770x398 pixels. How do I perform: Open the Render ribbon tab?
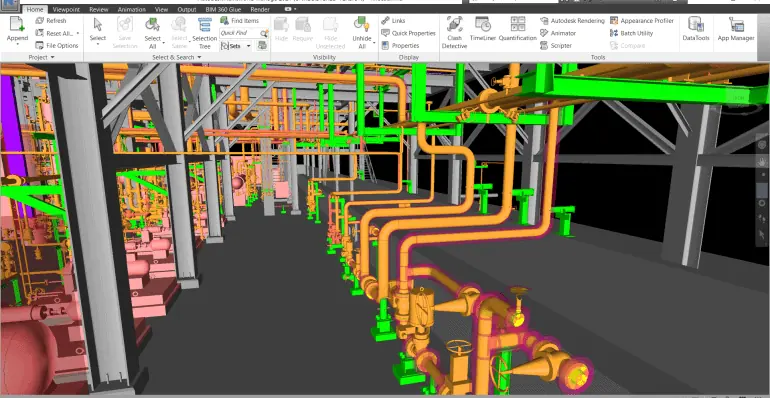tap(260, 9)
